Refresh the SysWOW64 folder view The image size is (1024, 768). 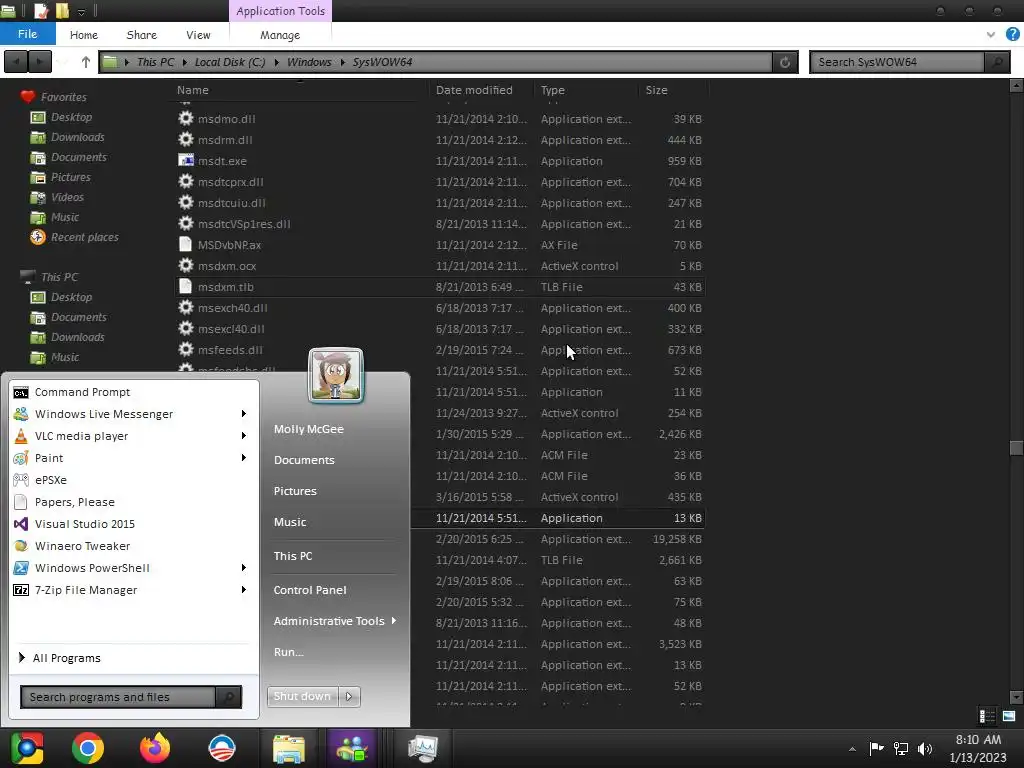pos(785,62)
